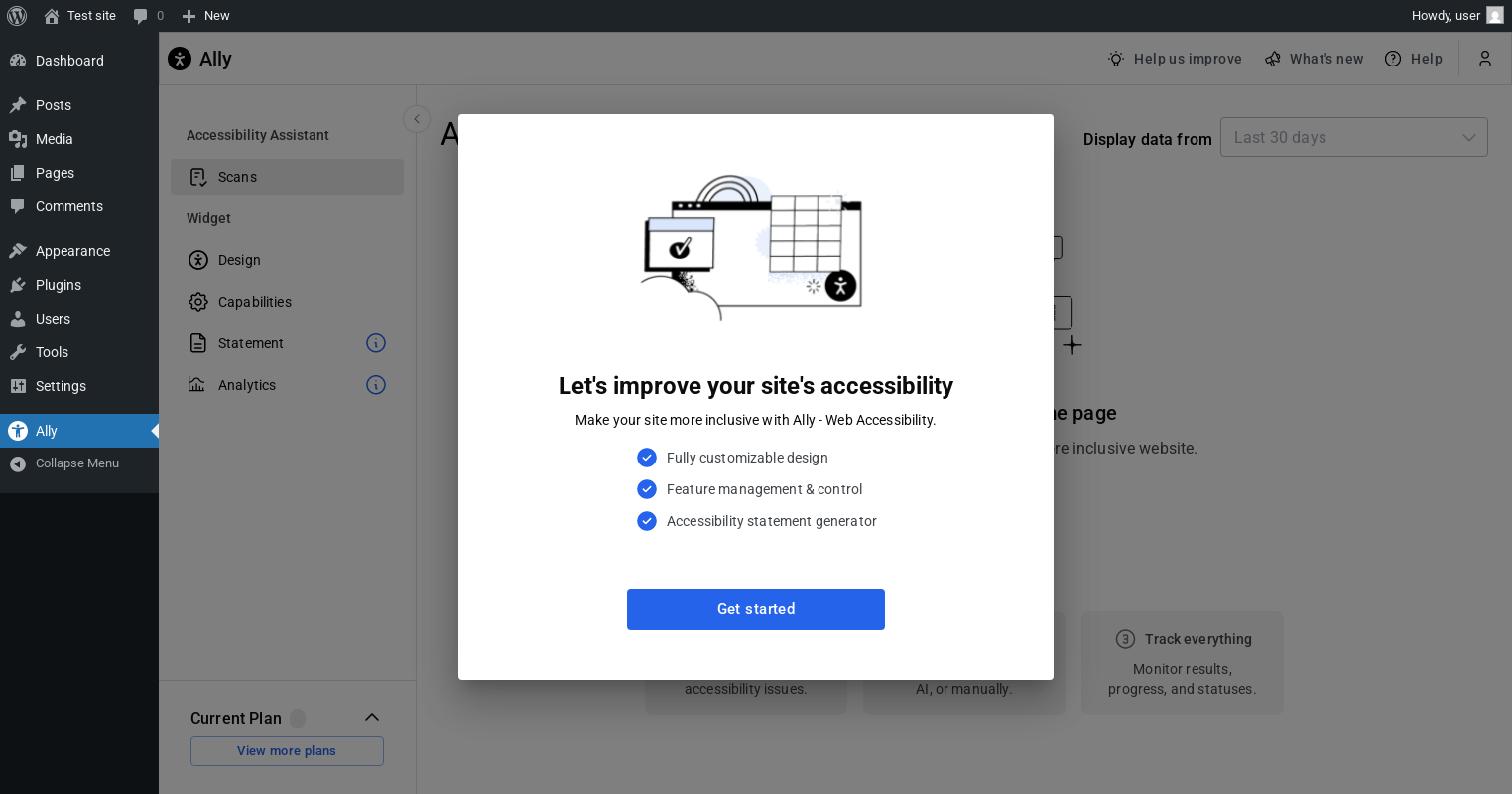Screen dimensions: 1512x794
Task: Click the Plugins plug icon
Action: tap(18, 285)
